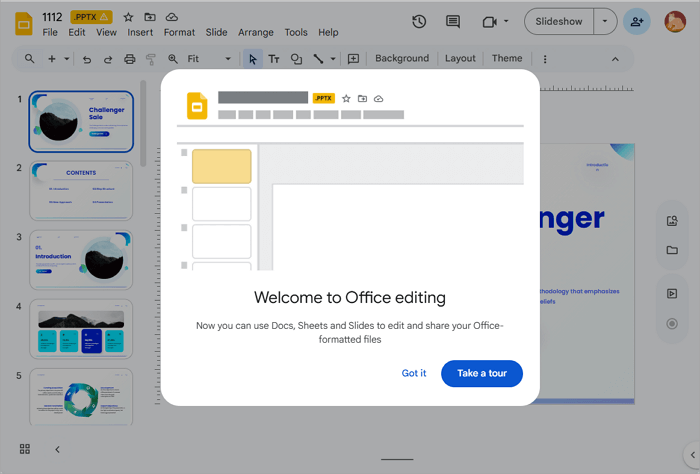Viewport: 700px width, 474px height.
Task: Click the 1112 document title
Action: [x=52, y=17]
